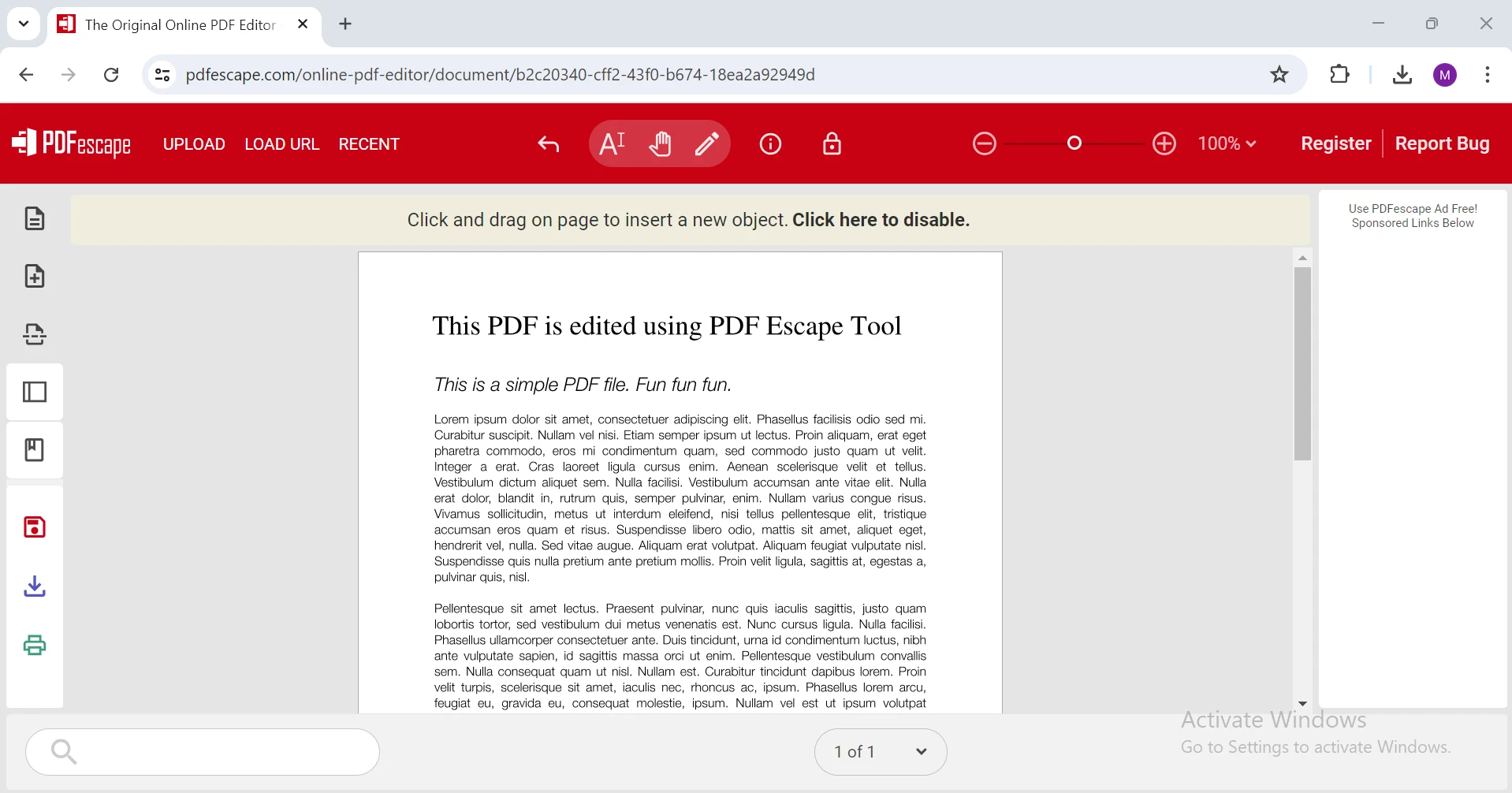Undo the last edit with back arrow
This screenshot has height=793, width=1512.
click(x=549, y=144)
